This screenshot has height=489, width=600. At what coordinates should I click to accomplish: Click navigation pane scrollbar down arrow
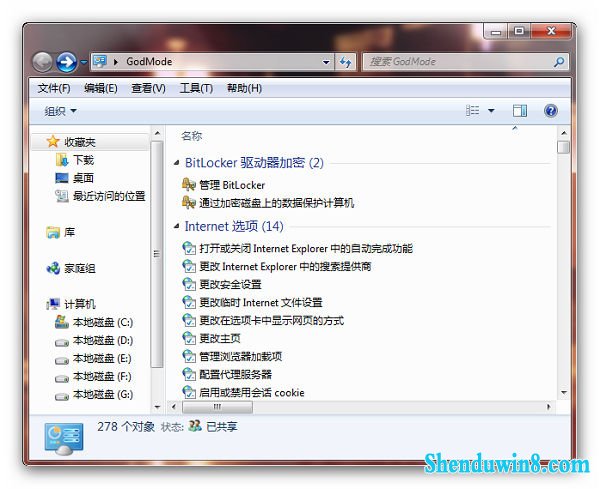(157, 407)
